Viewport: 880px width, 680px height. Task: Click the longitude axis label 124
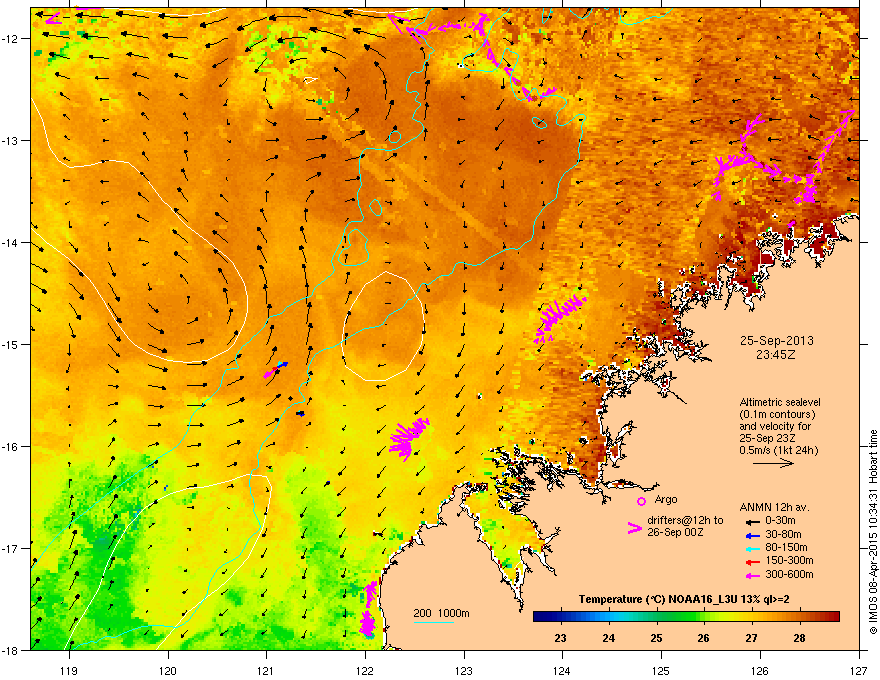coord(562,670)
